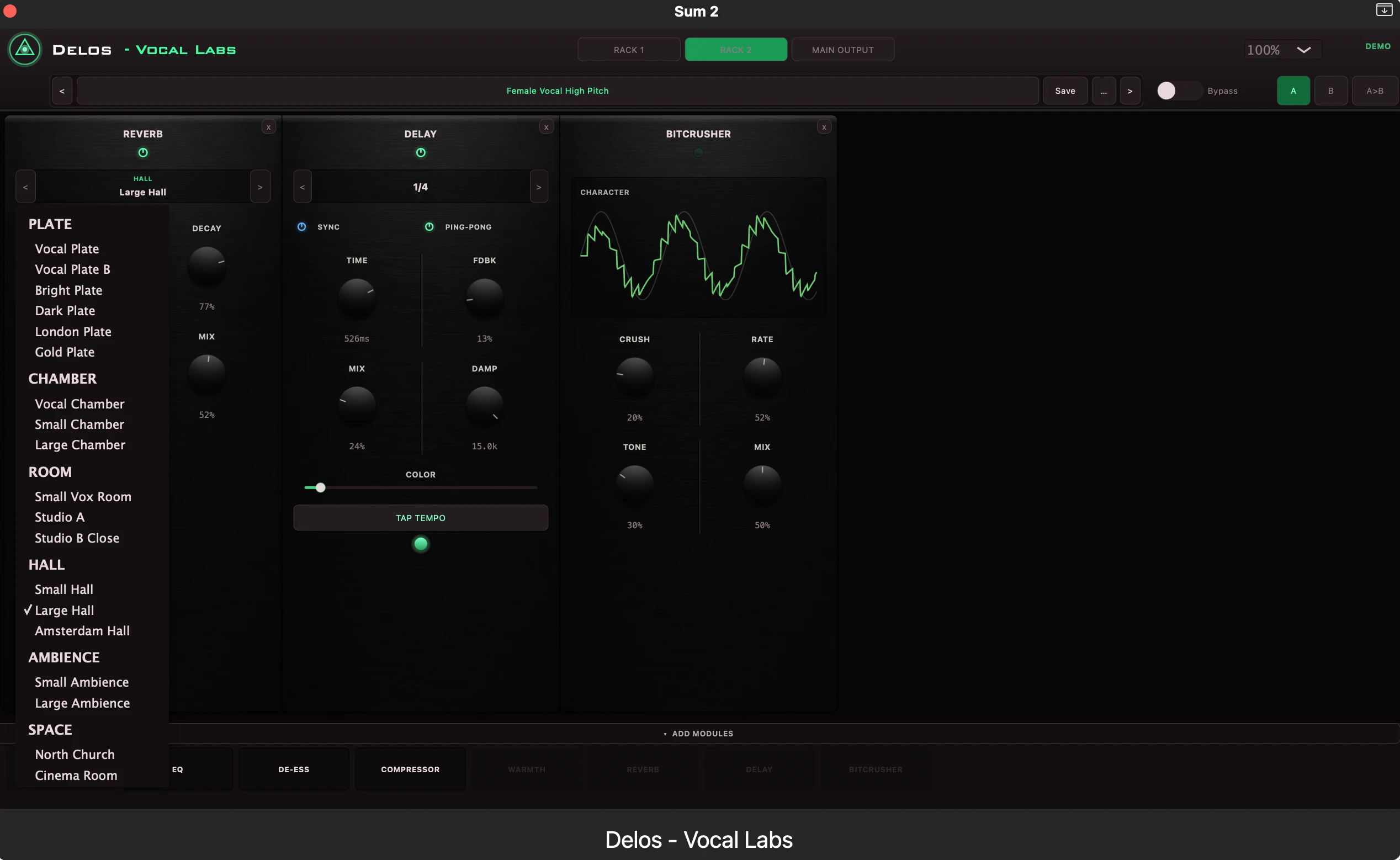Click the Delay TIME knob
The image size is (1400, 860).
pyautogui.click(x=357, y=298)
